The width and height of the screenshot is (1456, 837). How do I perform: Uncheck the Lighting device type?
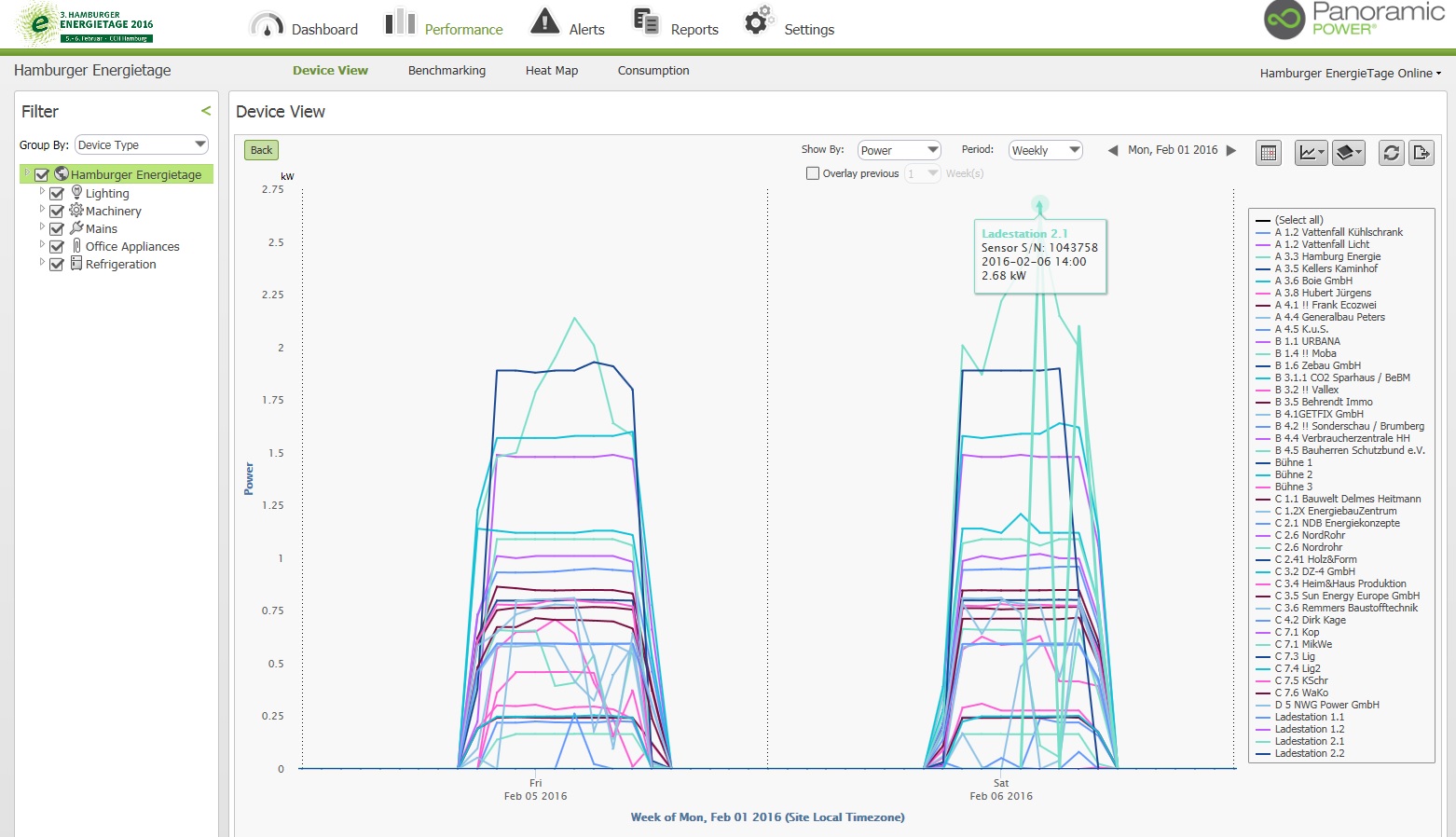(x=57, y=194)
